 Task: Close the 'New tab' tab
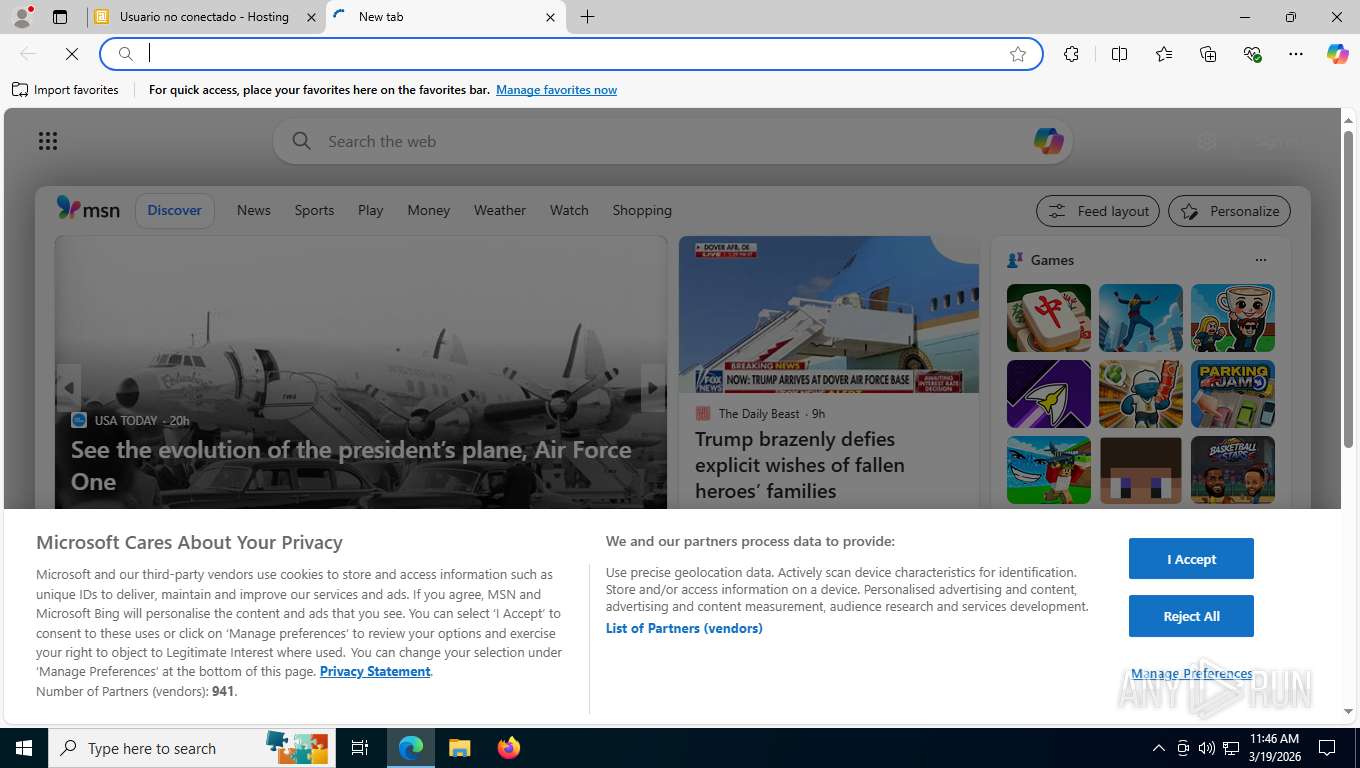click(551, 17)
